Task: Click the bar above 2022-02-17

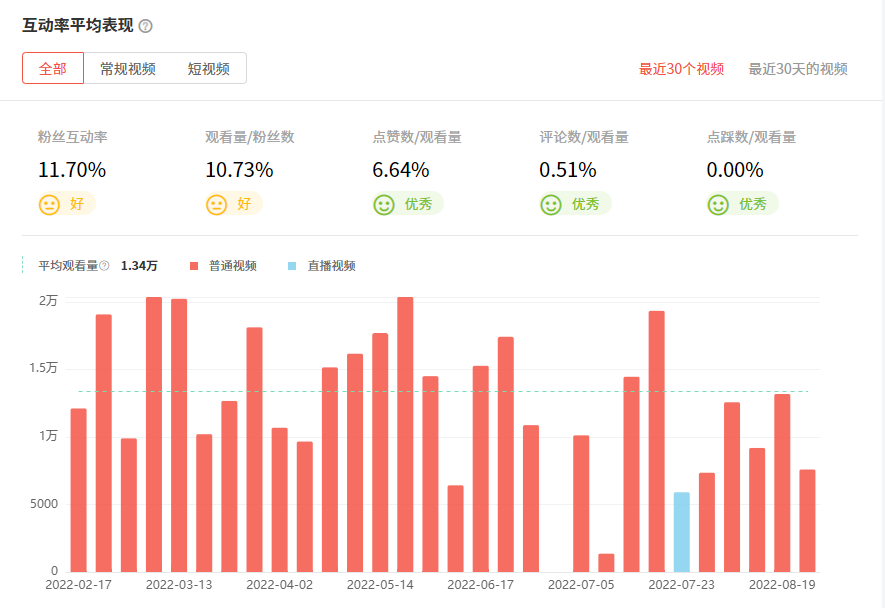Action: 78,490
